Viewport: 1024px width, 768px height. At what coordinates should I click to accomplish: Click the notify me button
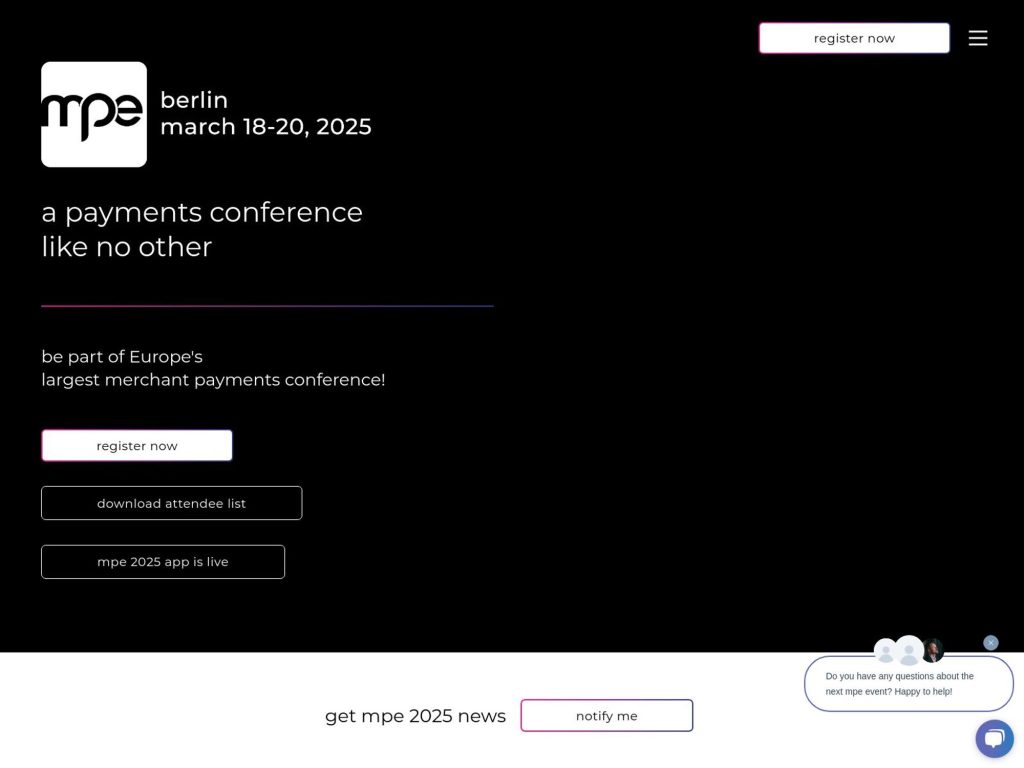pyautogui.click(x=606, y=715)
